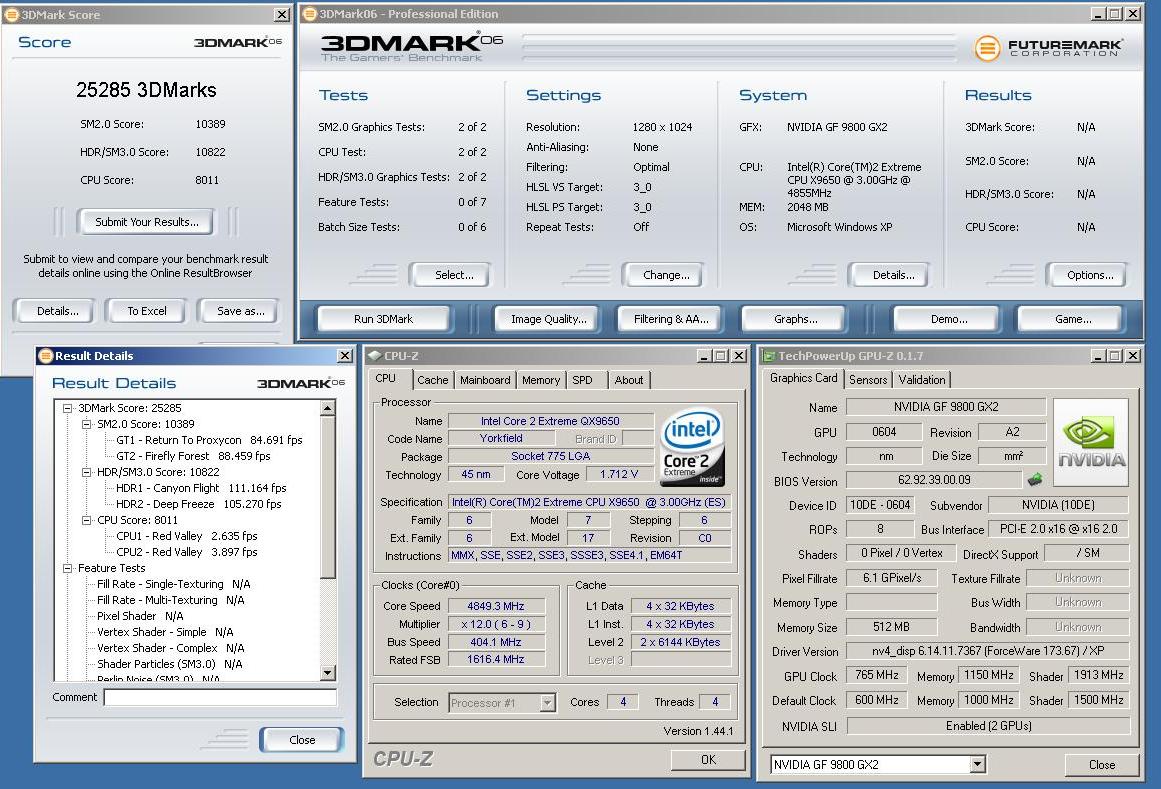Collapse the HDR/SM3.0 Score: 10822 node
The height and width of the screenshot is (789, 1161).
pos(87,472)
